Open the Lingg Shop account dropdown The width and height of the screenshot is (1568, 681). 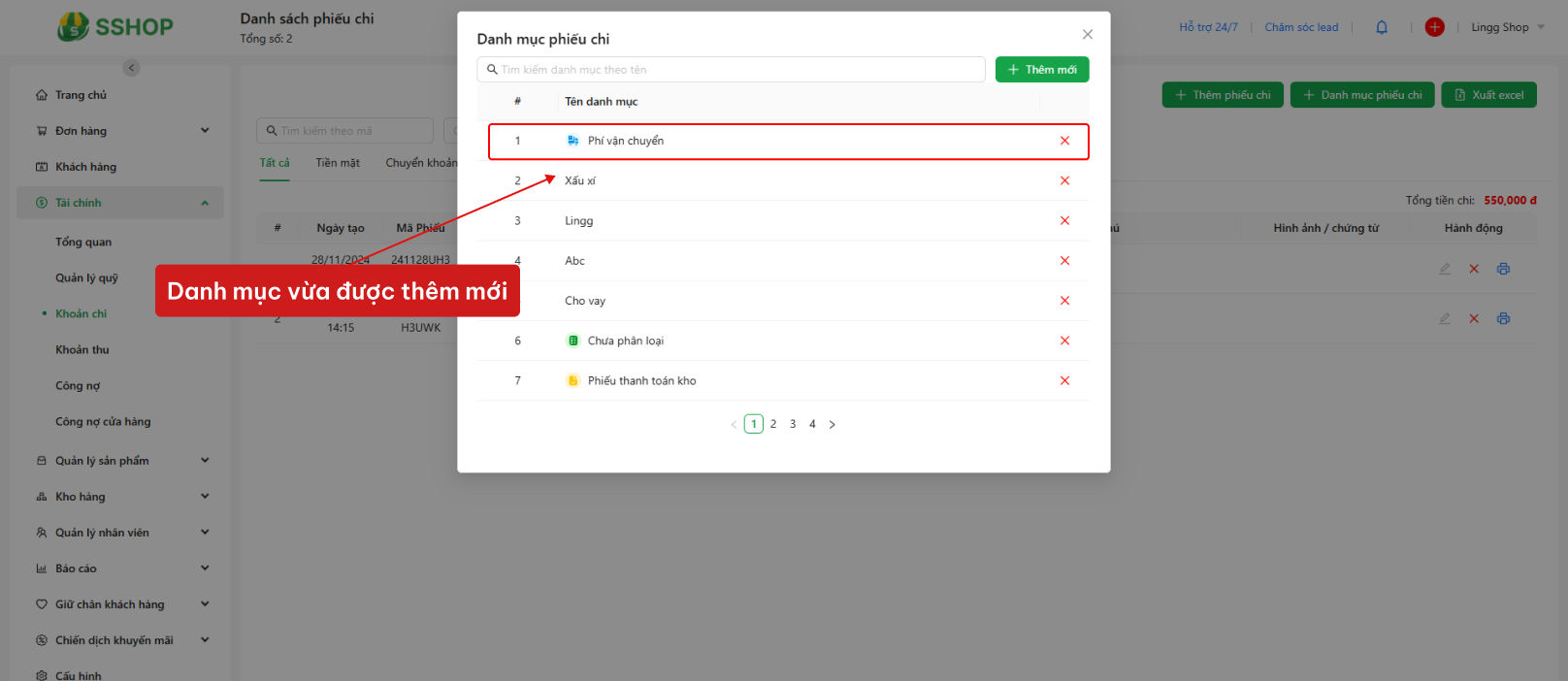click(x=1508, y=27)
